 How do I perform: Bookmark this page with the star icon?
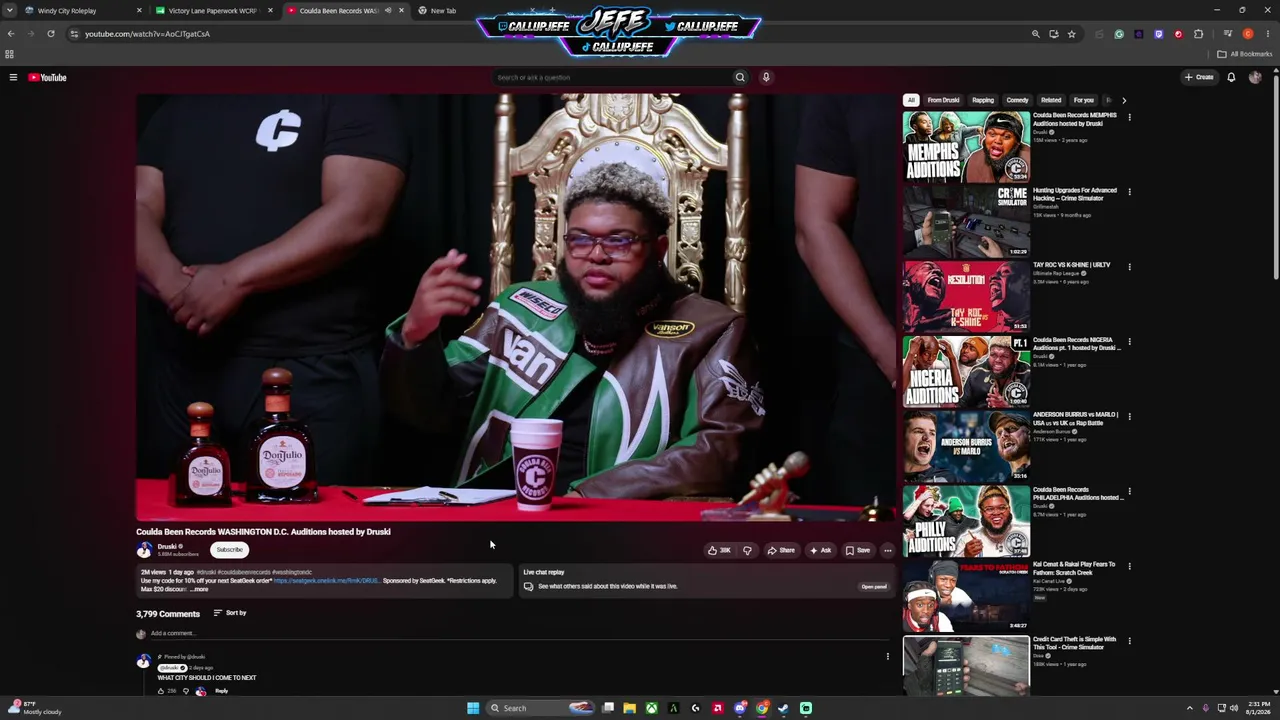tap(1071, 34)
